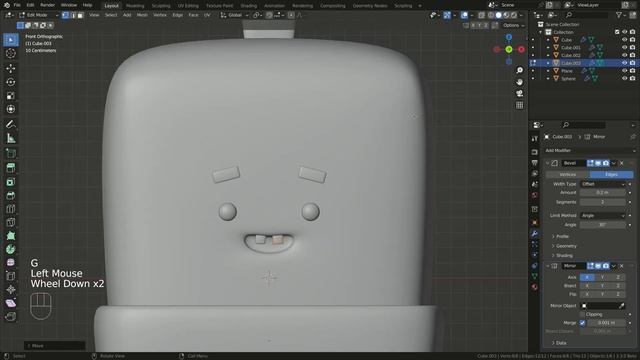Open the Vertex menu in viewport header
640x360 pixels.
(160, 15)
